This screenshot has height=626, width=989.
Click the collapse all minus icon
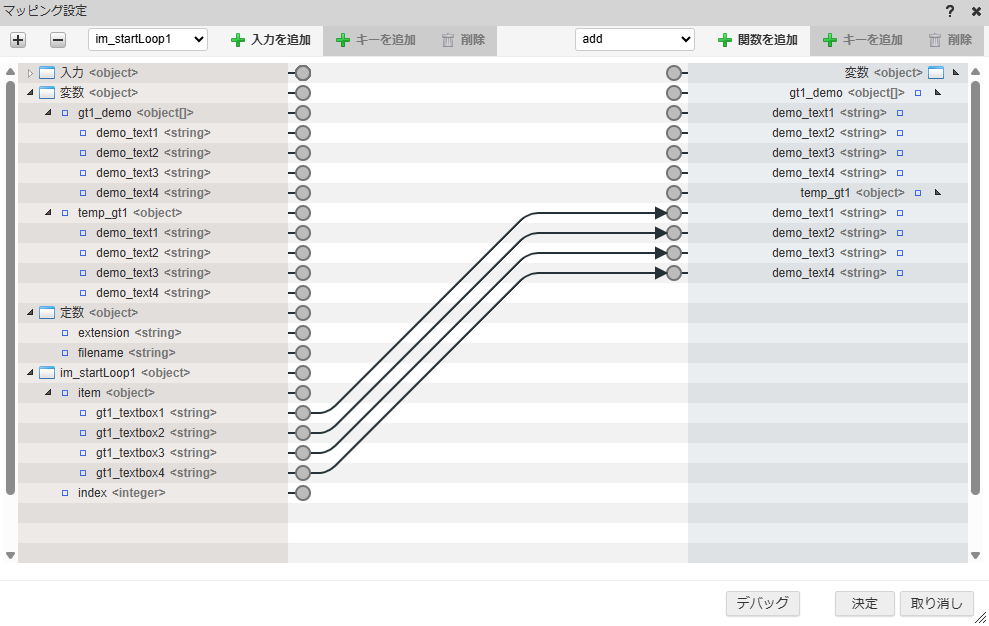(x=58, y=40)
